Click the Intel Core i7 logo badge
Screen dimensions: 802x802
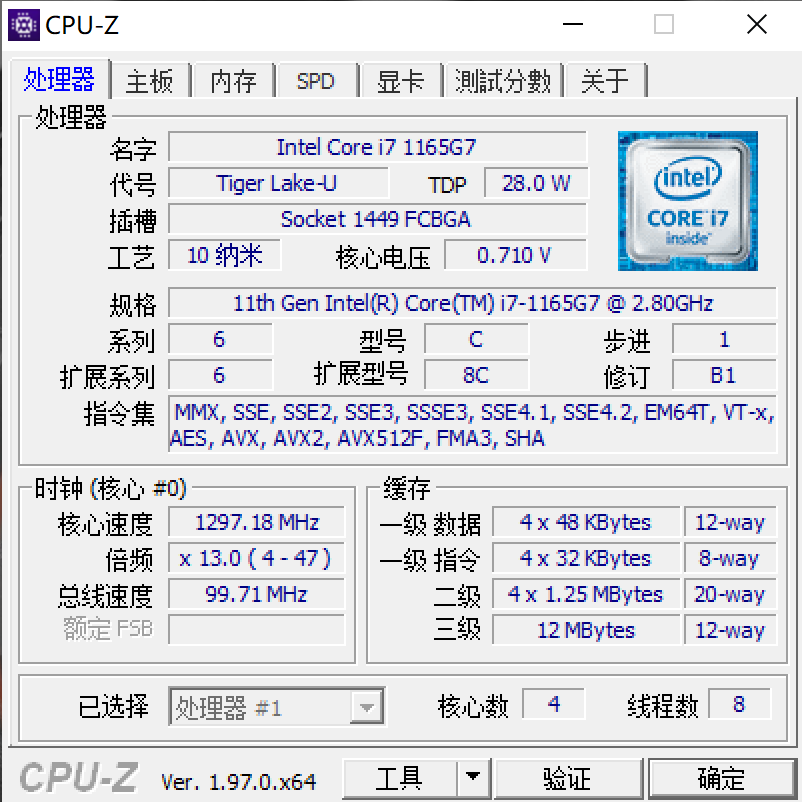click(687, 201)
